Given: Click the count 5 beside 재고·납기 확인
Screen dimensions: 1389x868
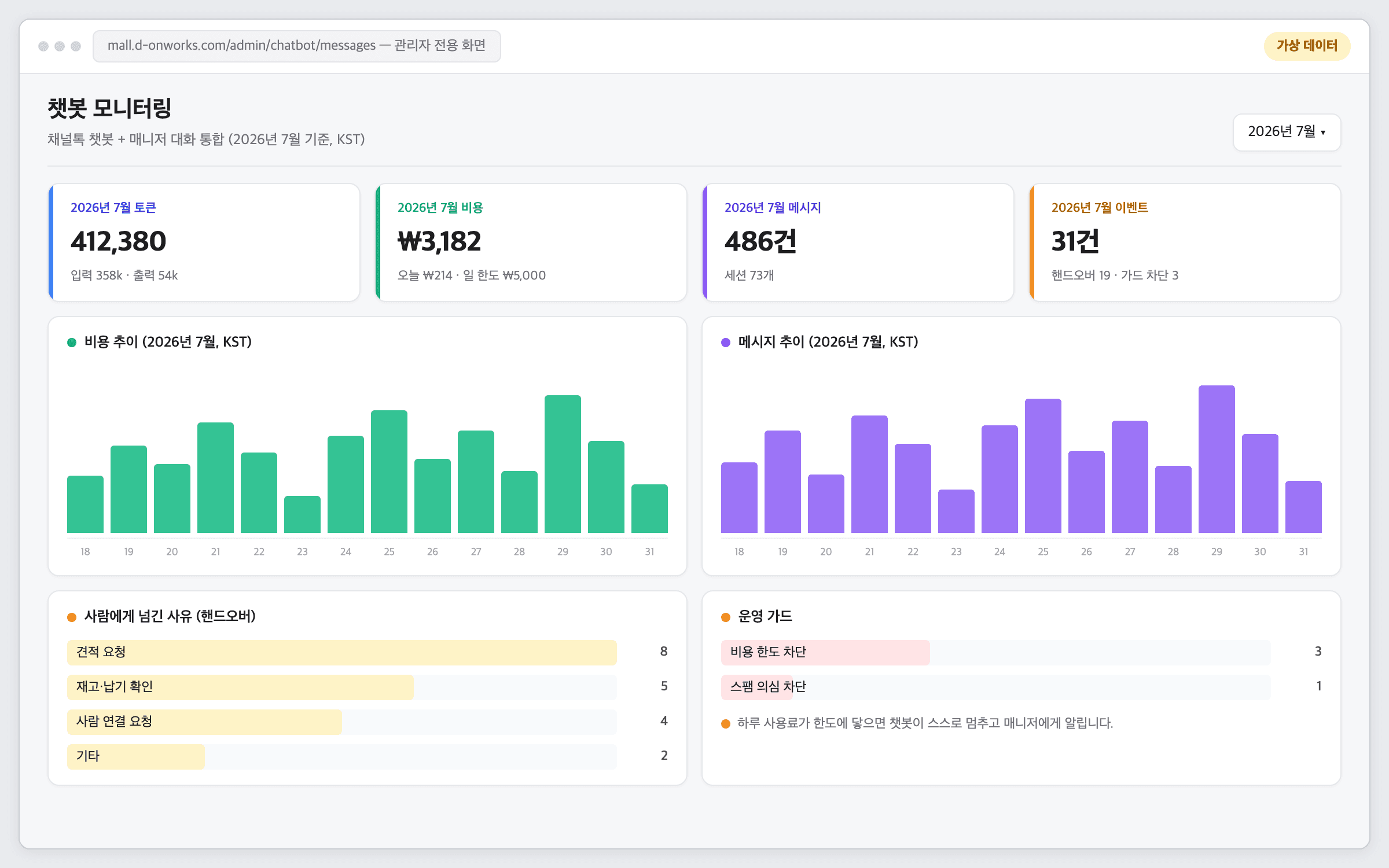Looking at the screenshot, I should (x=664, y=686).
